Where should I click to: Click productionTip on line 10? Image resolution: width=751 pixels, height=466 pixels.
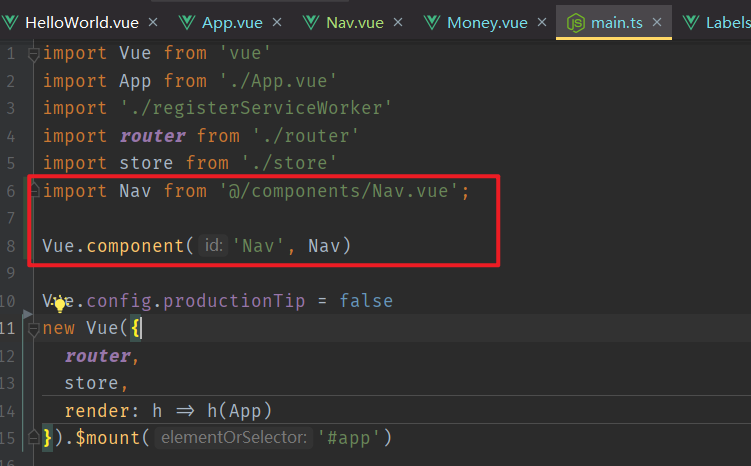pos(234,301)
